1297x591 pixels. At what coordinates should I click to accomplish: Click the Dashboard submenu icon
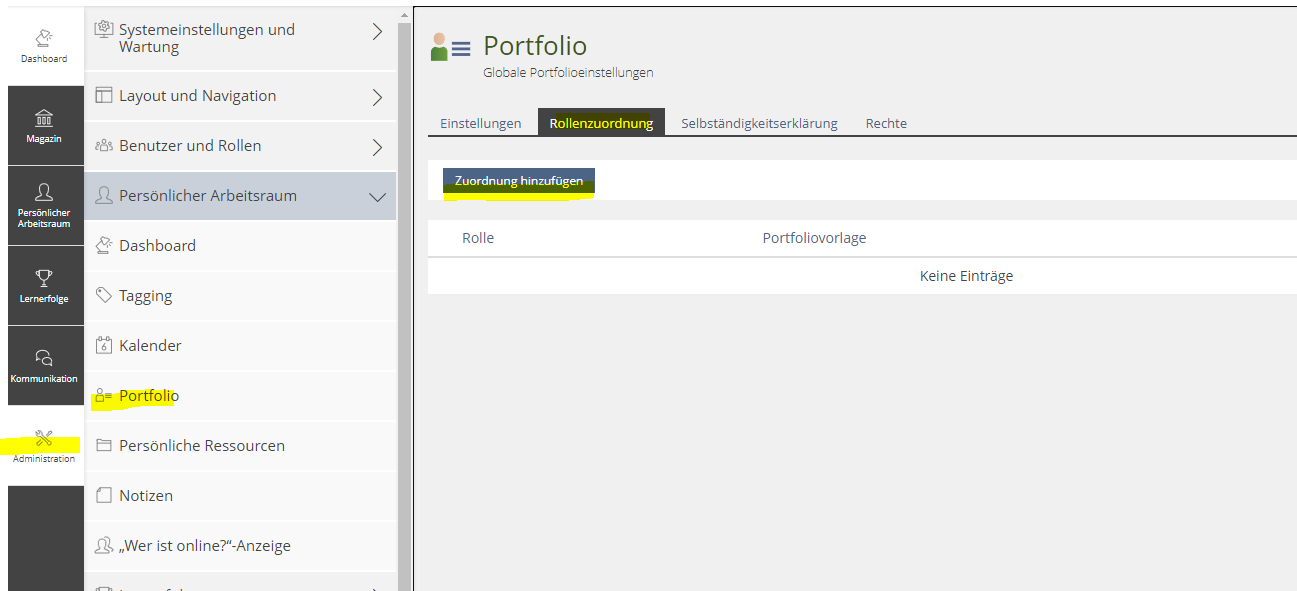pos(103,245)
